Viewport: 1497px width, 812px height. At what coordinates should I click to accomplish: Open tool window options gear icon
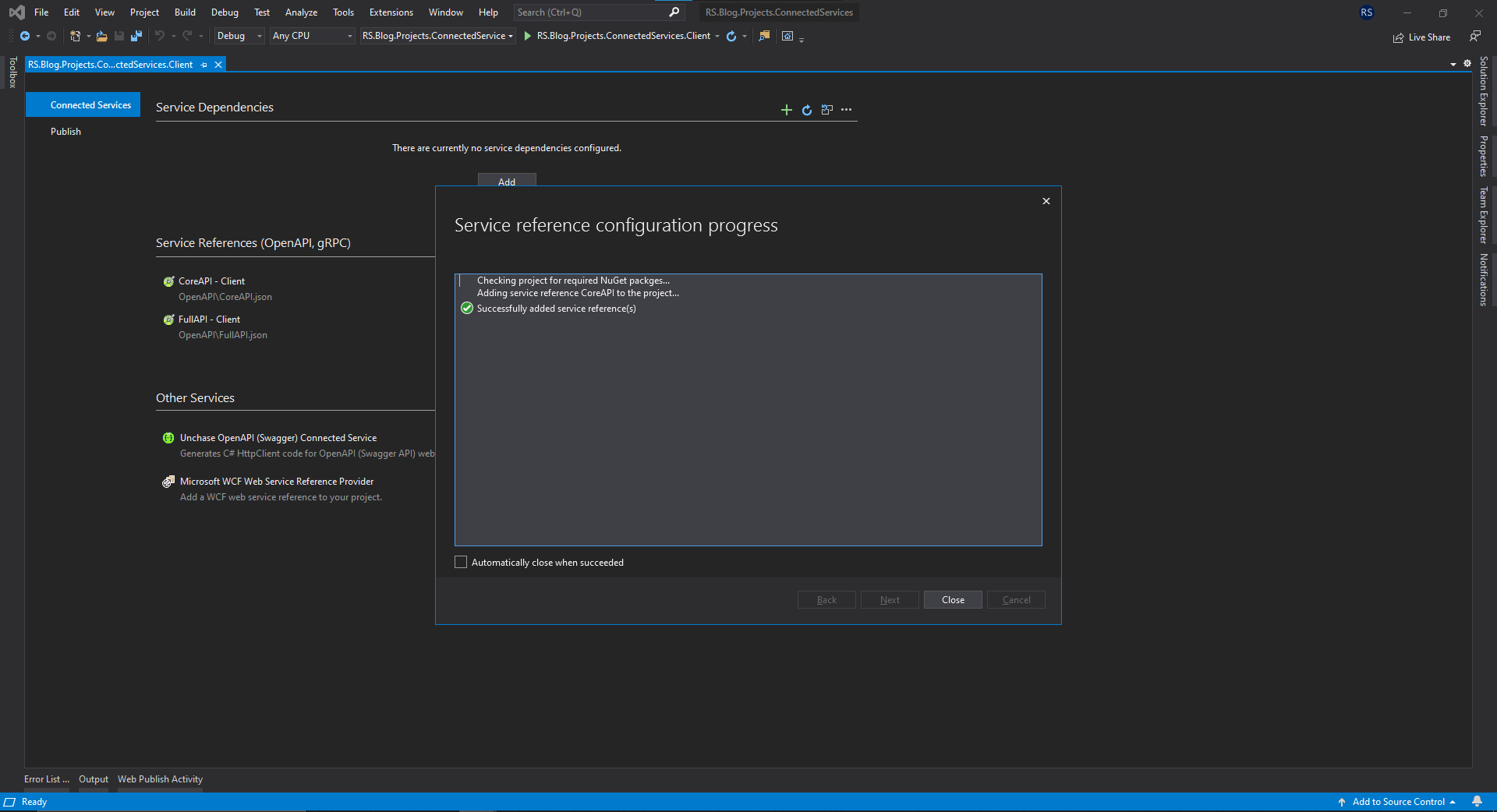pos(1467,64)
